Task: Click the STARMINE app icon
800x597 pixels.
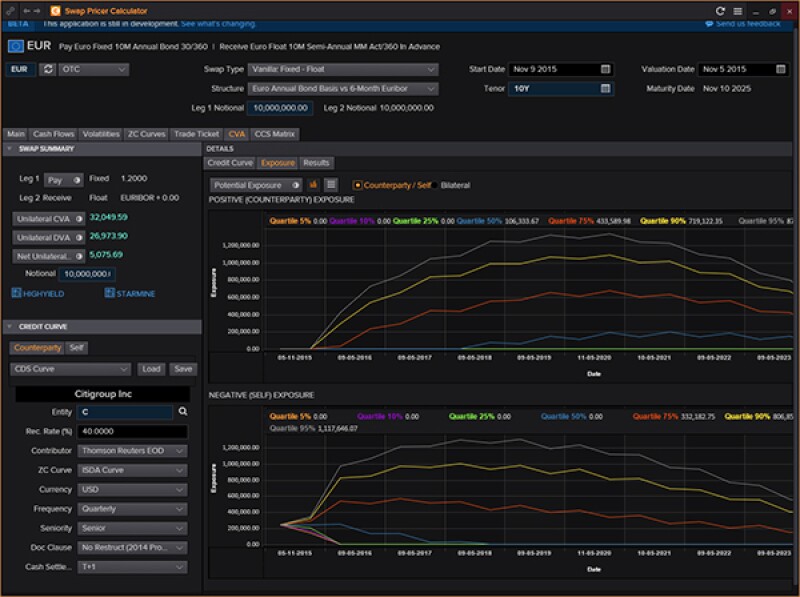Action: pyautogui.click(x=109, y=293)
